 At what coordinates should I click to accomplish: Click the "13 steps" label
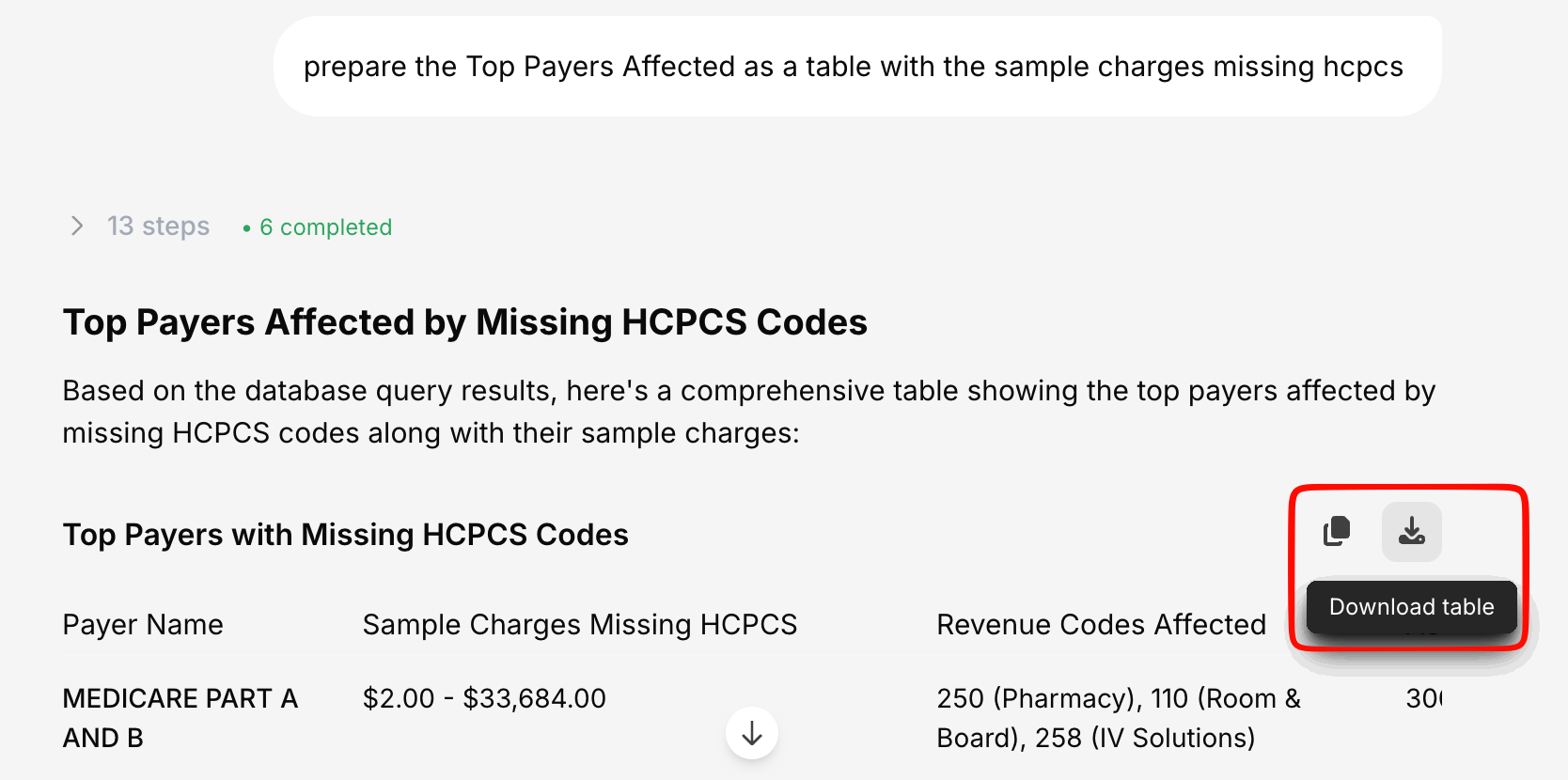tap(158, 226)
